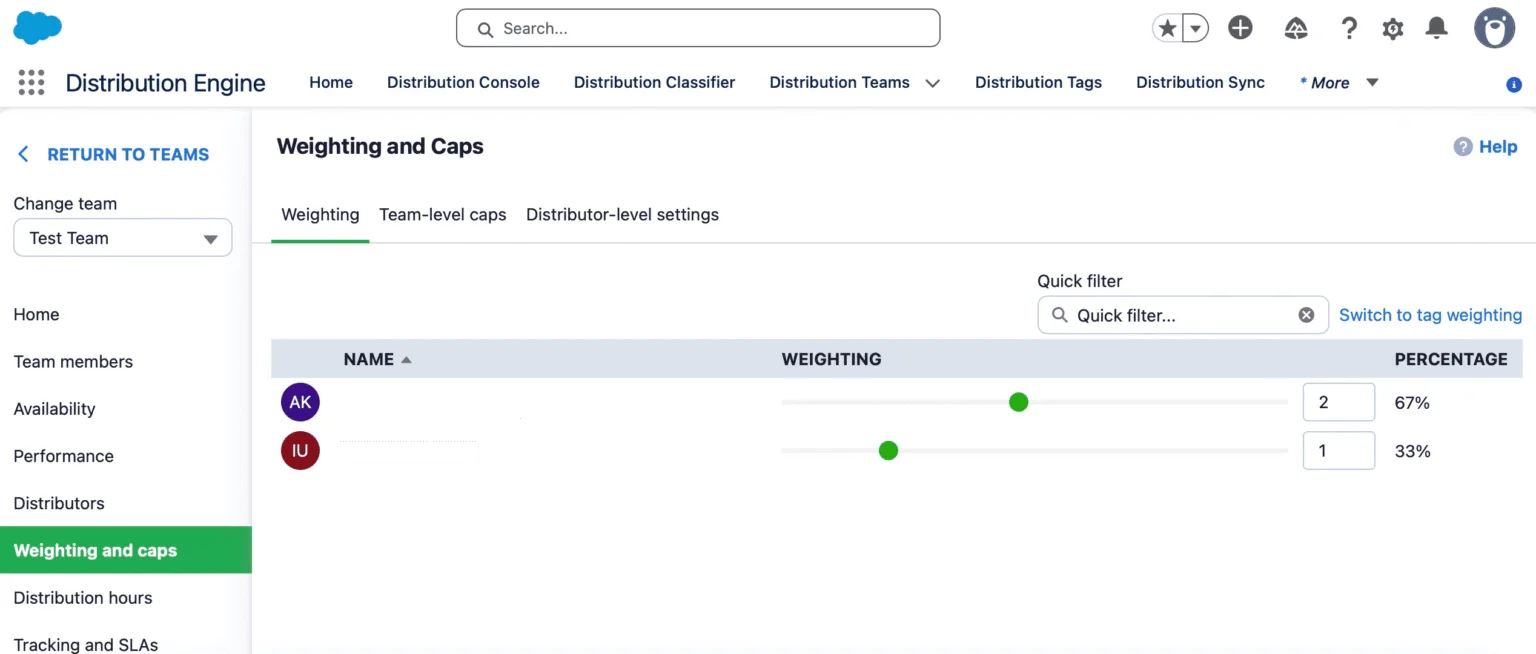Click the blue info icon below the avatar
Image resolution: width=1536 pixels, height=654 pixels.
1514,85
